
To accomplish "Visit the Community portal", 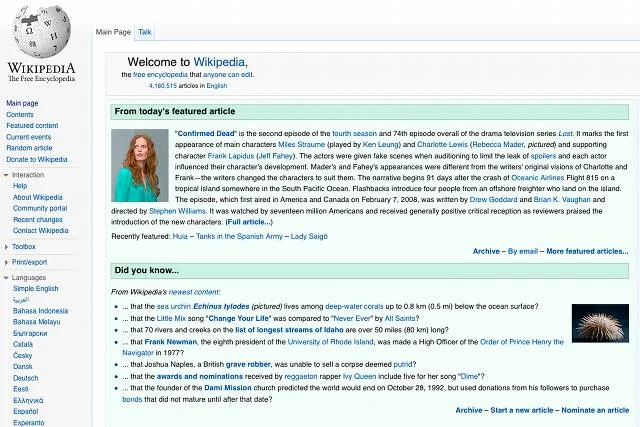I will point(40,208).
